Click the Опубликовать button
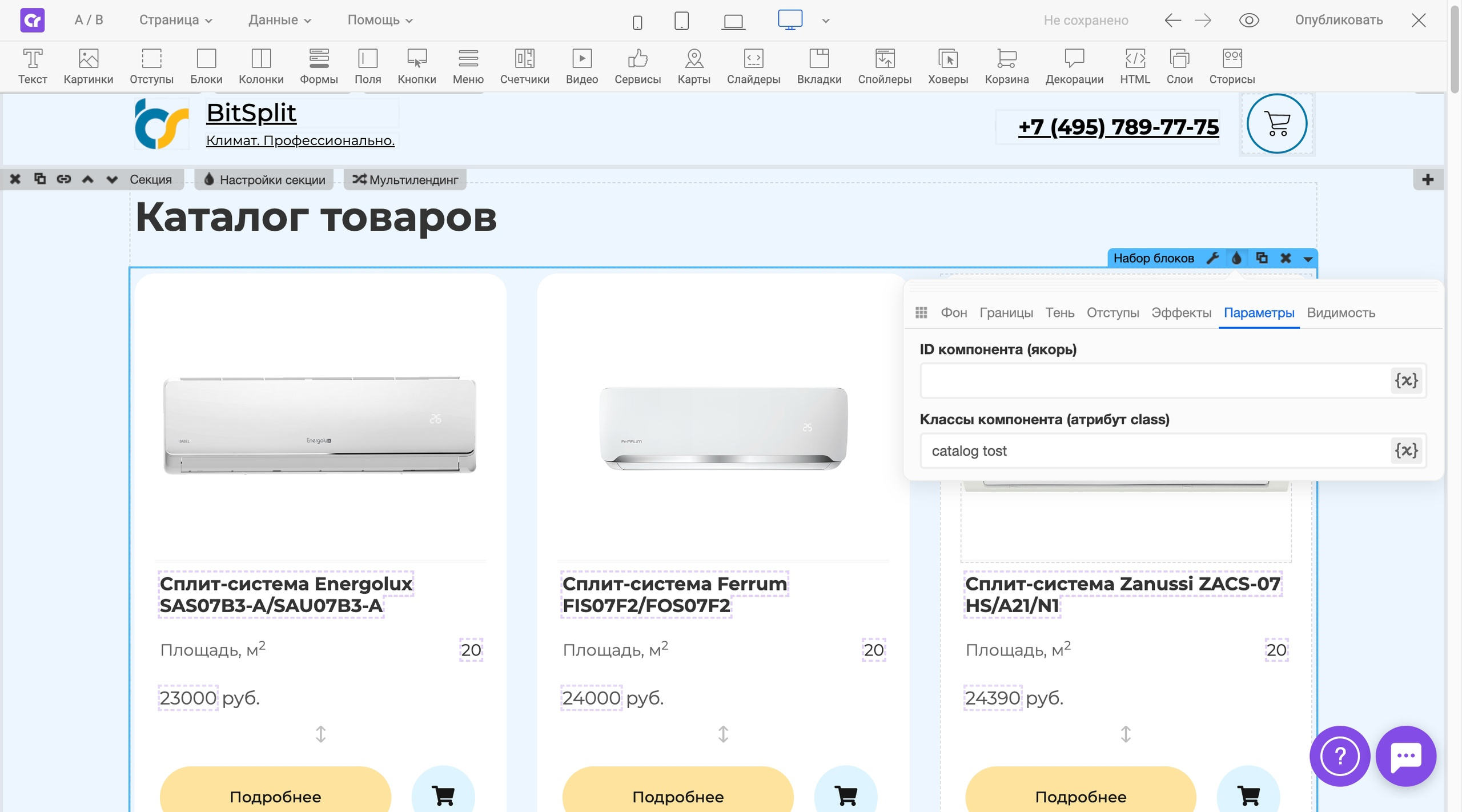The image size is (1462, 812). (1339, 20)
